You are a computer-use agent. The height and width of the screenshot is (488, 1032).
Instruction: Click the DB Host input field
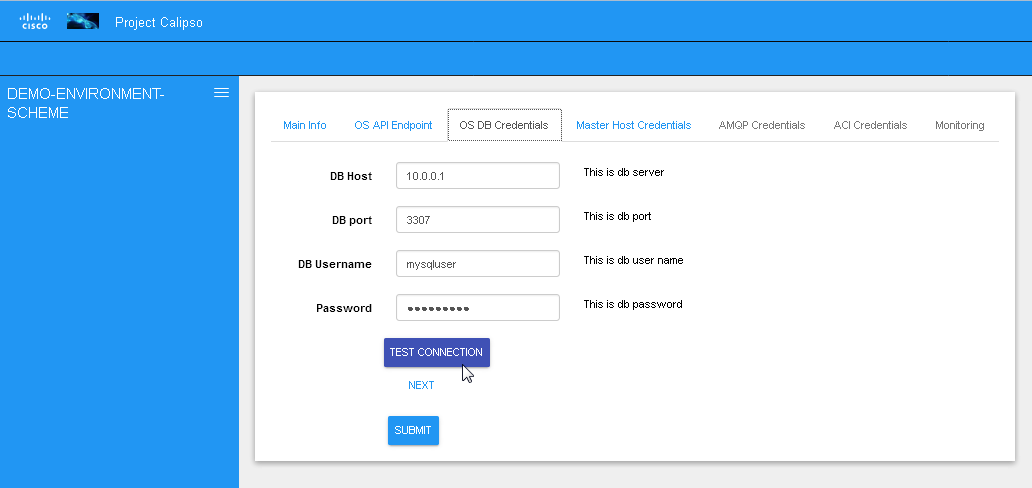(477, 176)
